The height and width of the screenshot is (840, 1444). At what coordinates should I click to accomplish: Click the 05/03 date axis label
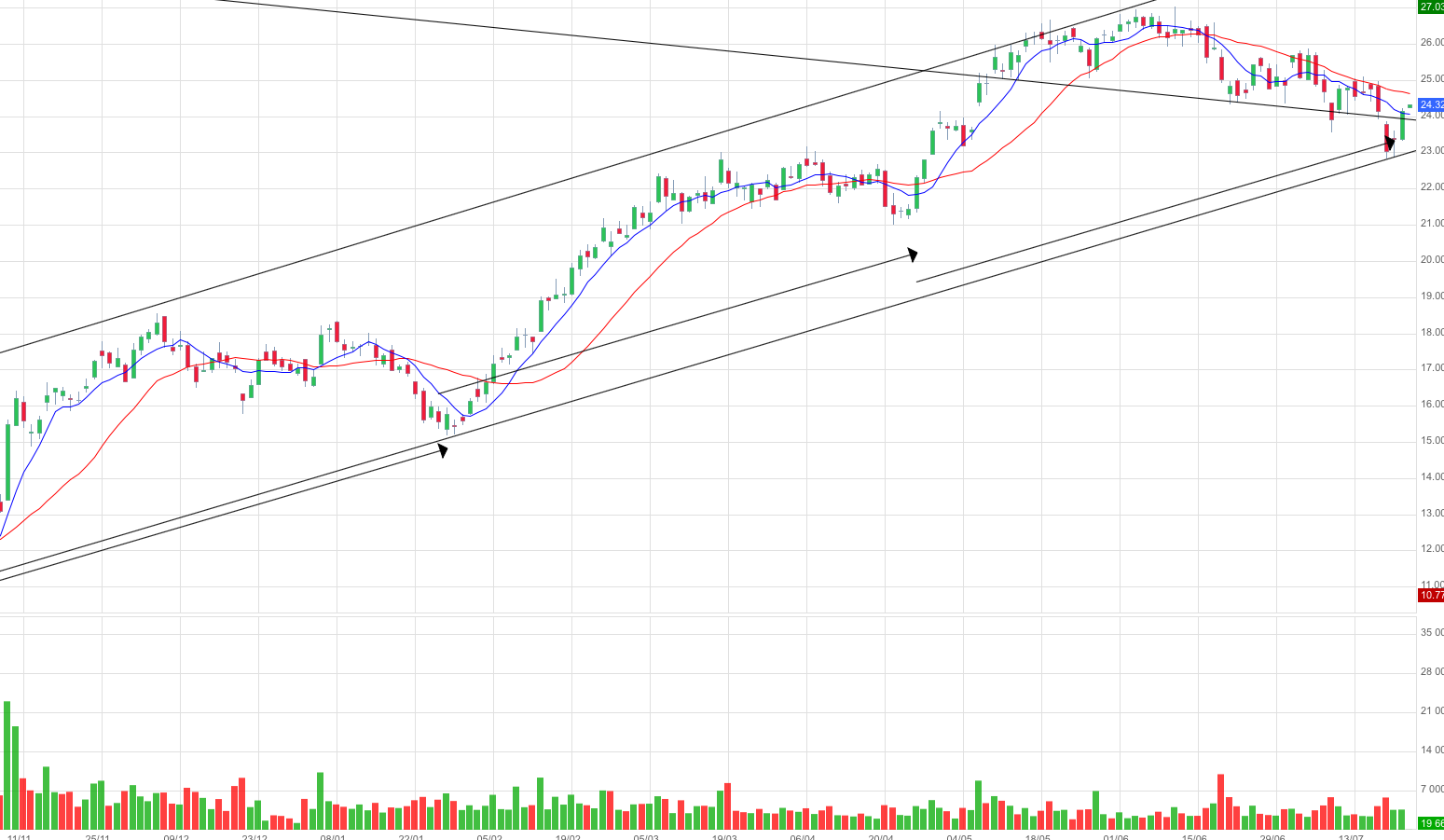click(646, 836)
